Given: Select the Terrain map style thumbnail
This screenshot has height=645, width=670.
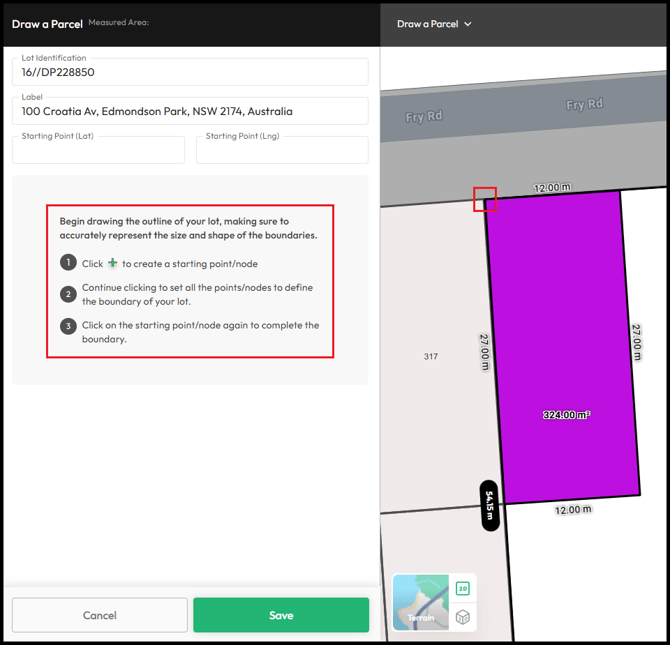Looking at the screenshot, I should point(421,603).
